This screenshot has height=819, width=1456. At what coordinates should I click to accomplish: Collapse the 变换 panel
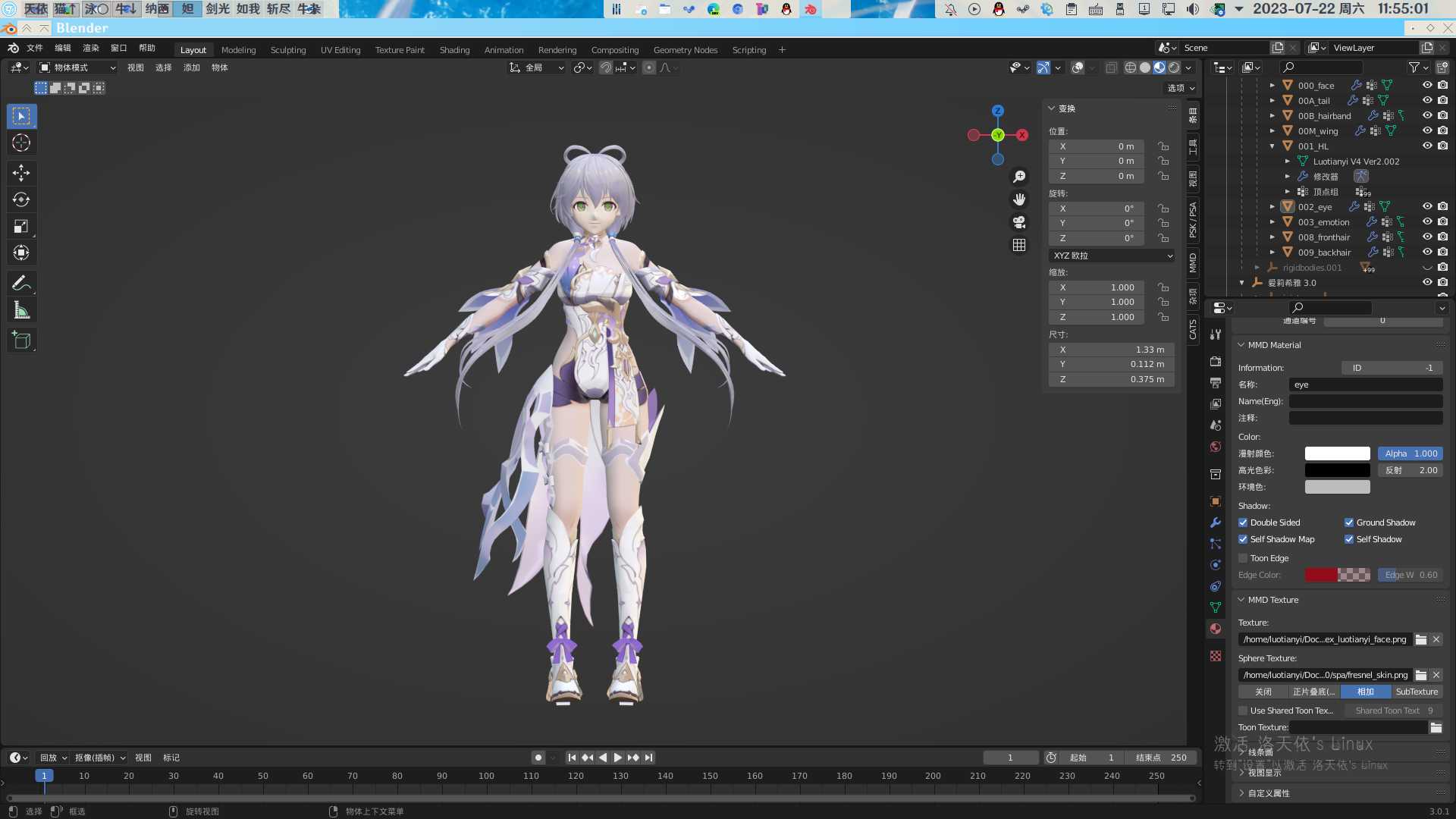(x=1052, y=108)
